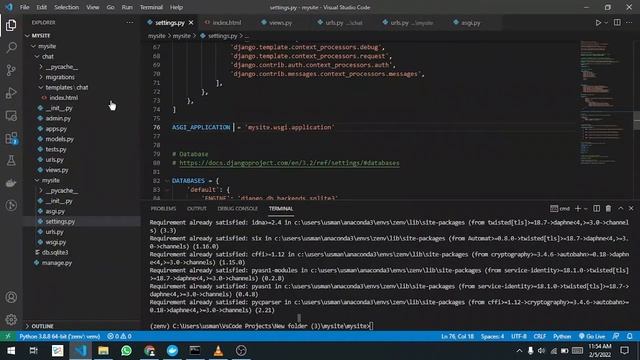Open the Django databases docs link

(289, 163)
